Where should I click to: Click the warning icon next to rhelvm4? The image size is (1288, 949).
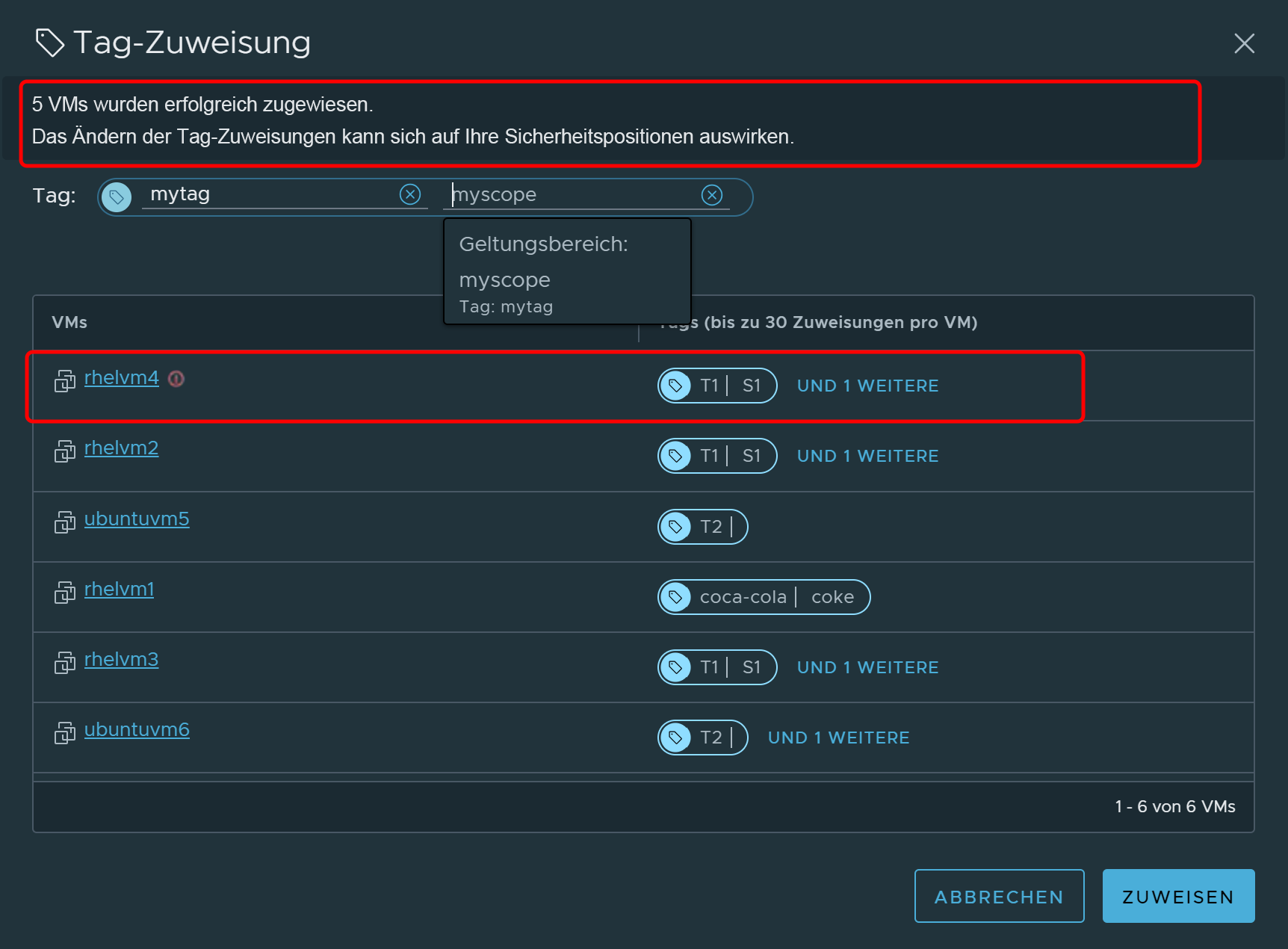pos(176,379)
